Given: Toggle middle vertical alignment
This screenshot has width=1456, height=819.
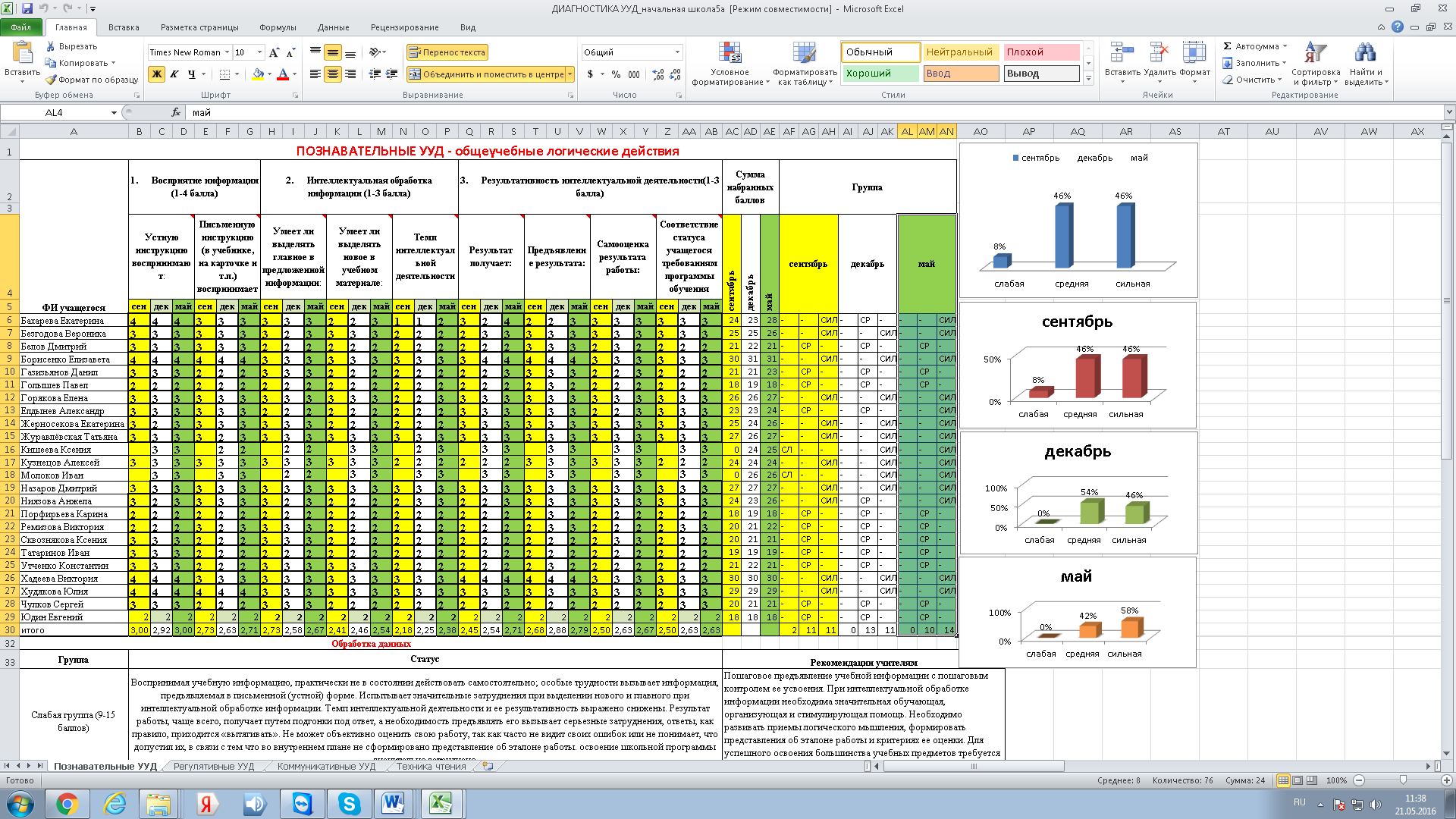Looking at the screenshot, I should (x=332, y=52).
